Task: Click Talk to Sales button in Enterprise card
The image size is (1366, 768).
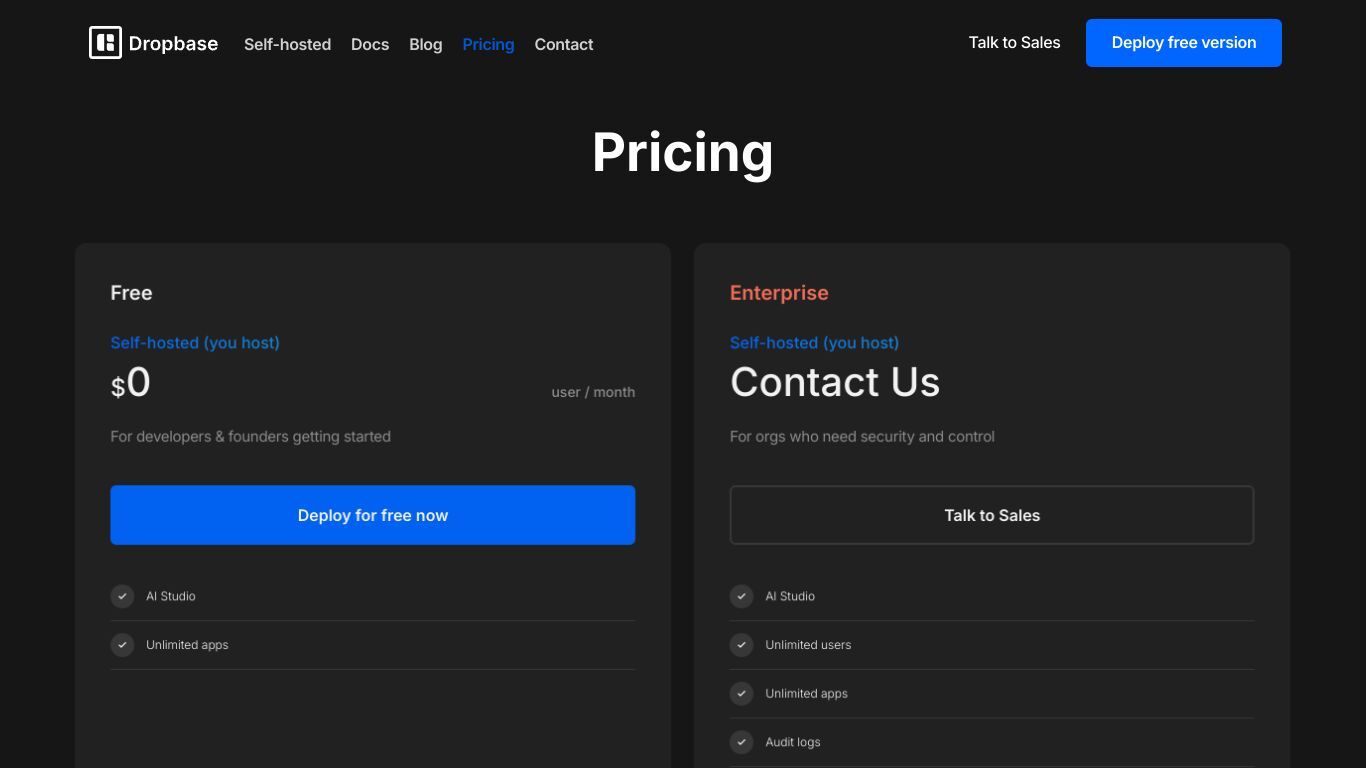Action: tap(992, 515)
